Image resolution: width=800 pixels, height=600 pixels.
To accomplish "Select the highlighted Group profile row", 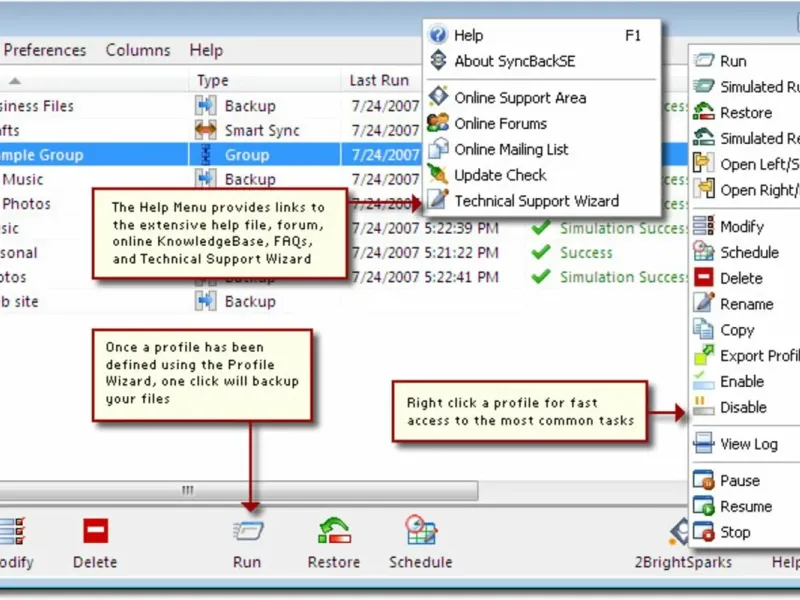I will coord(210,155).
